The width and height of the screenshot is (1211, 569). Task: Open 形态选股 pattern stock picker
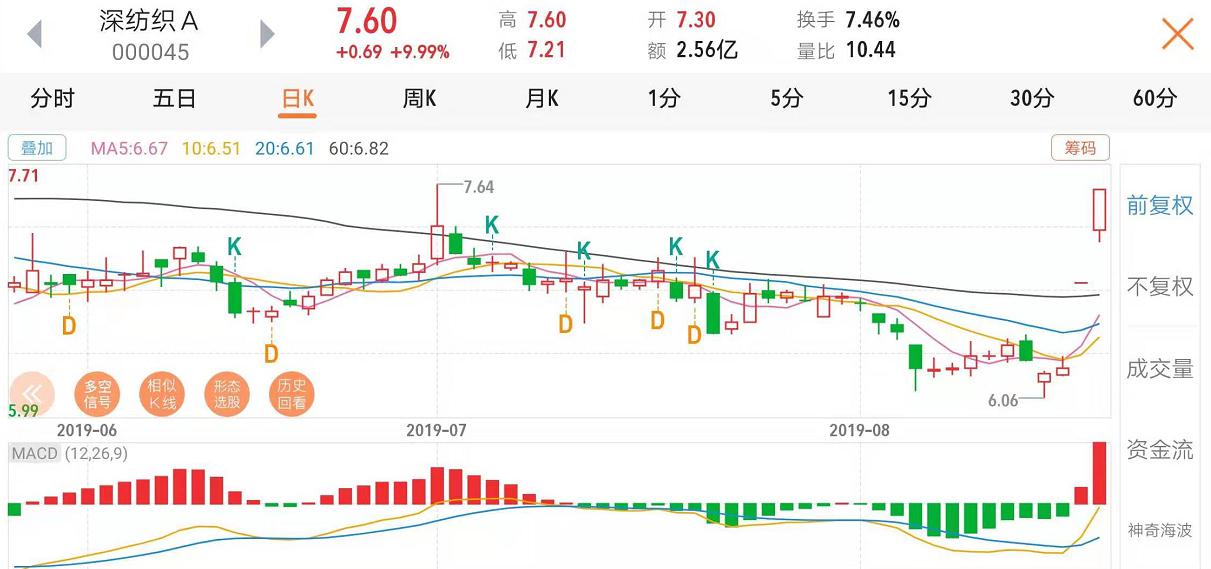click(227, 394)
